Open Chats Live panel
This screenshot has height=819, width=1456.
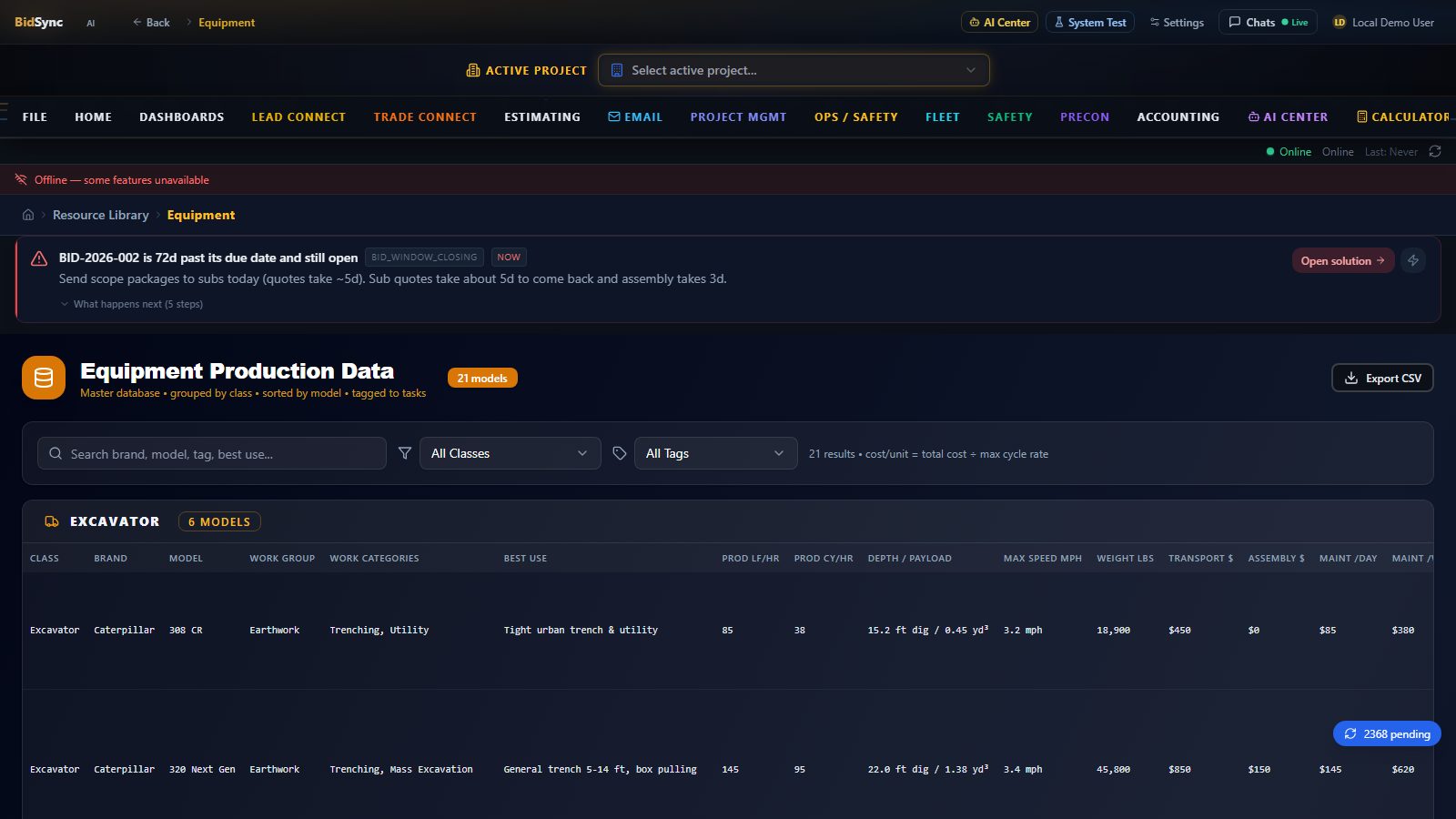tap(1269, 22)
